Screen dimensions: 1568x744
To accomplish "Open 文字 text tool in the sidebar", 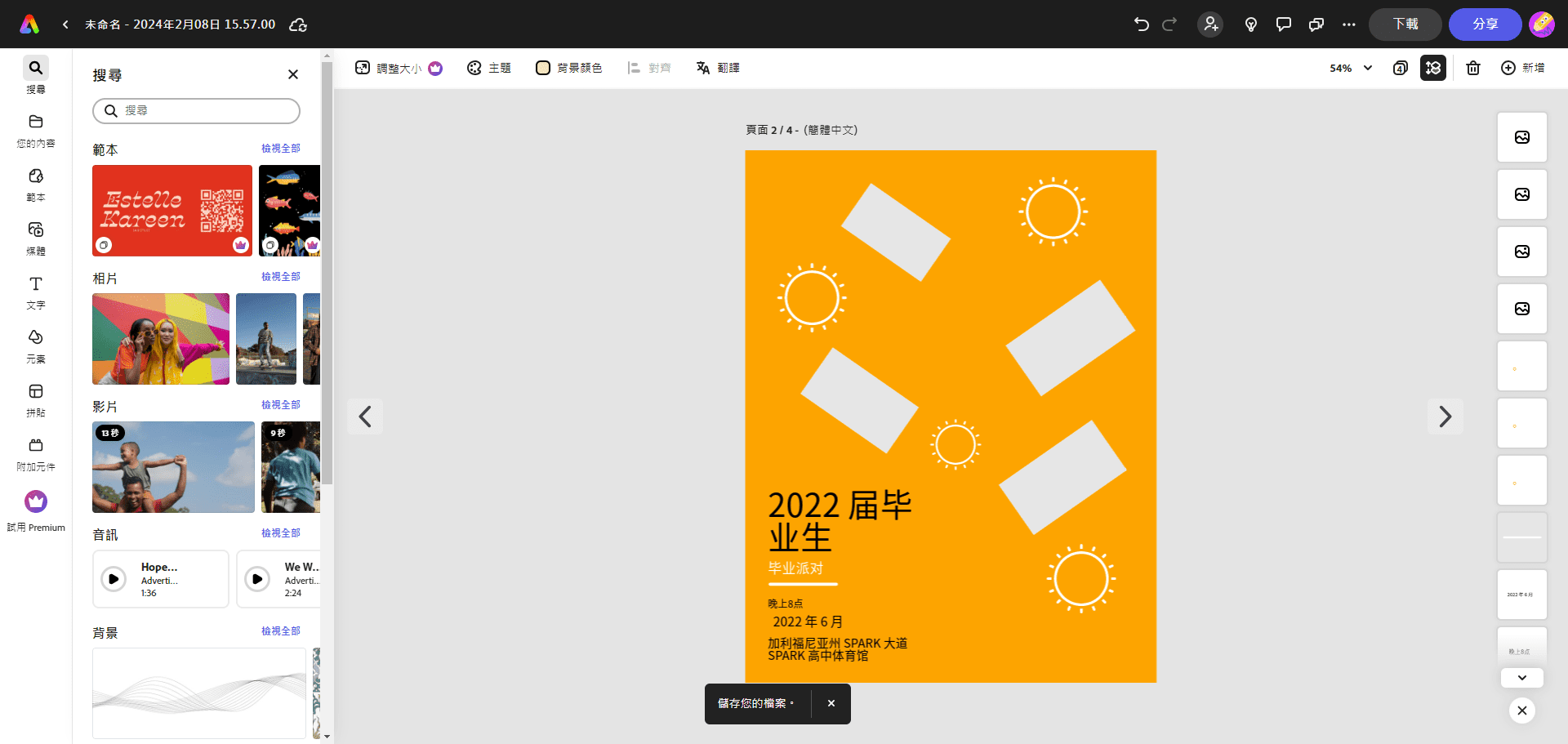I will click(36, 292).
